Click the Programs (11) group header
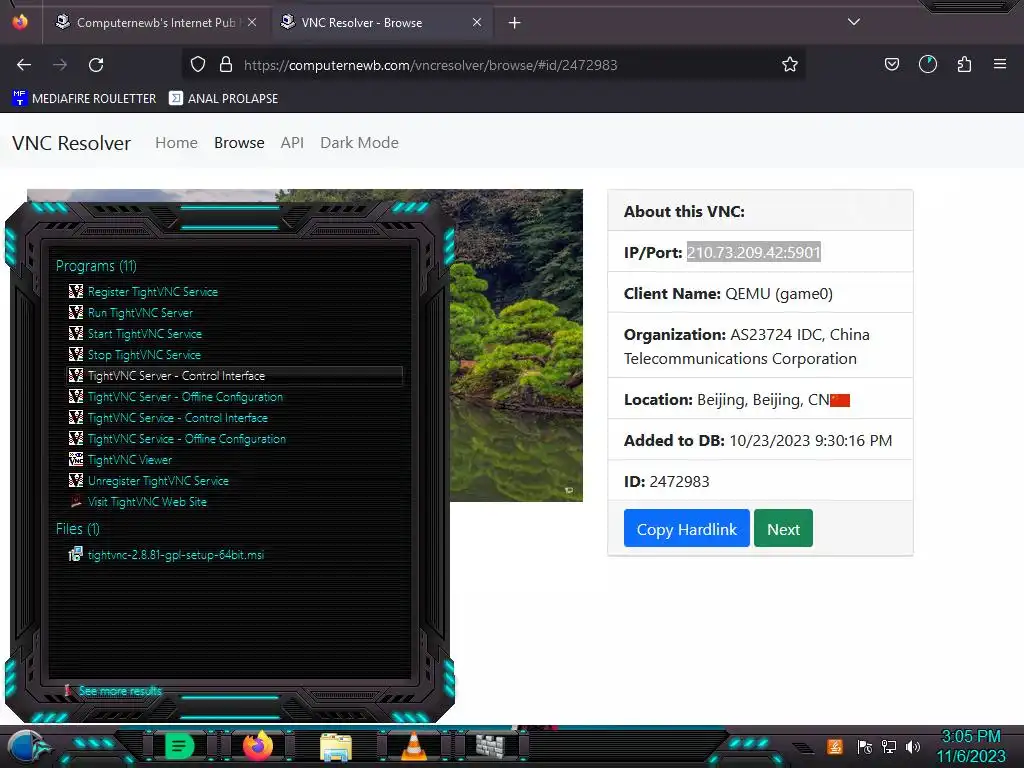 click(x=96, y=266)
